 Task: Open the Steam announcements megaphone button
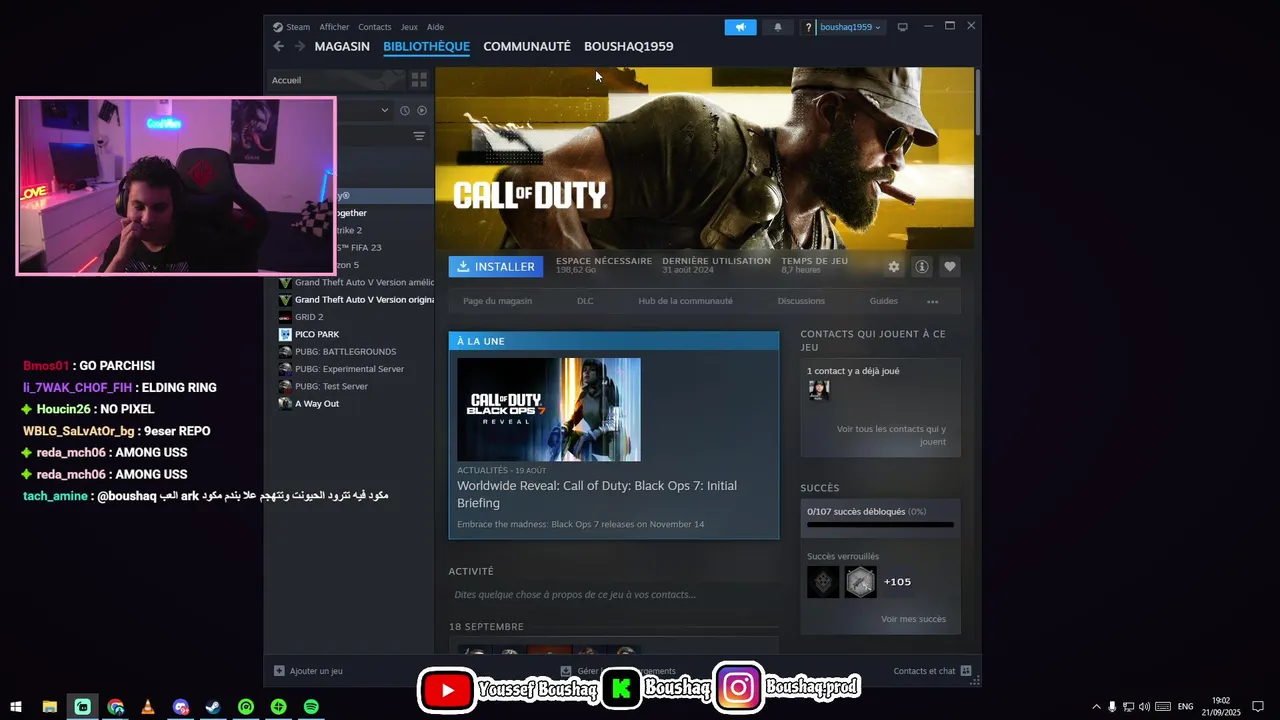740,27
